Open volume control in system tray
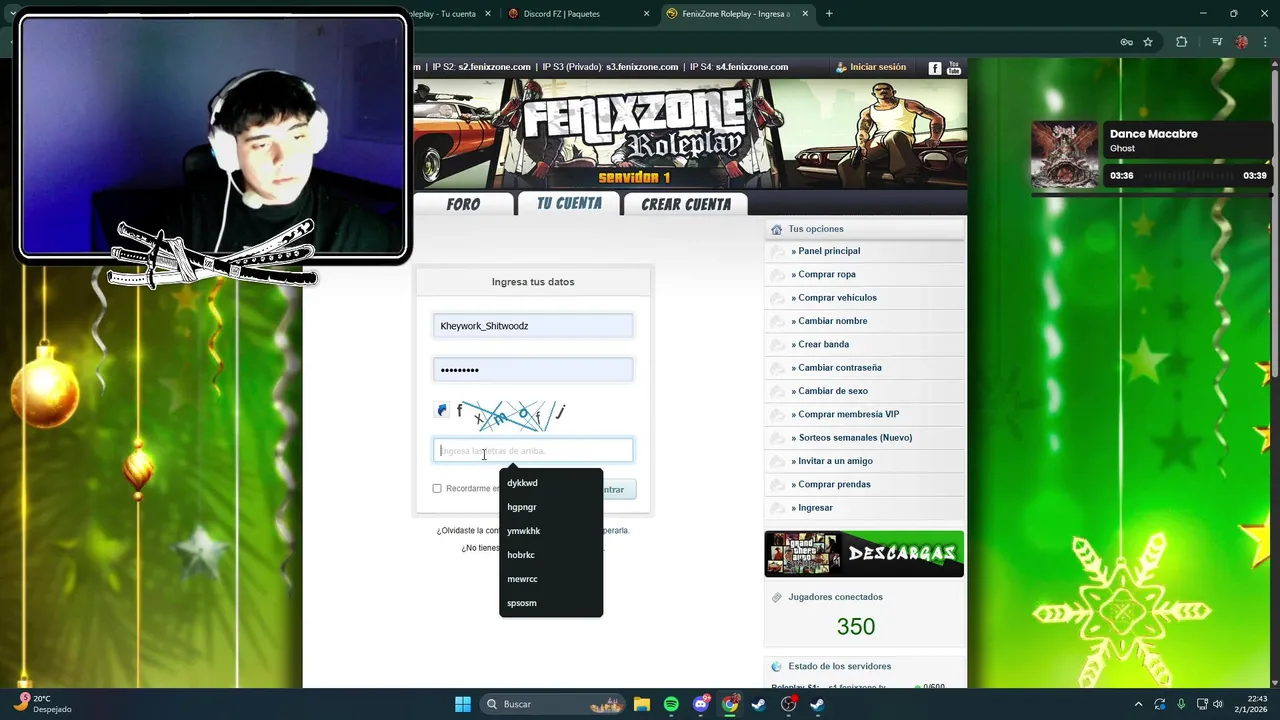 click(1218, 704)
